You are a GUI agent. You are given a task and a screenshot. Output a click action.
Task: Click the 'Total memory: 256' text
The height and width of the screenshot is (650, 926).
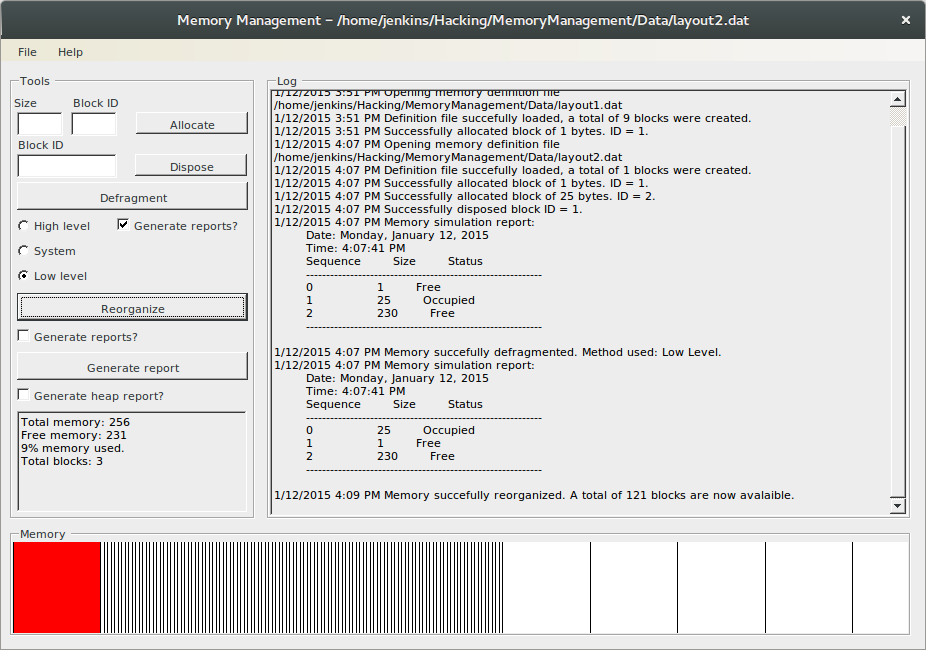pos(75,422)
